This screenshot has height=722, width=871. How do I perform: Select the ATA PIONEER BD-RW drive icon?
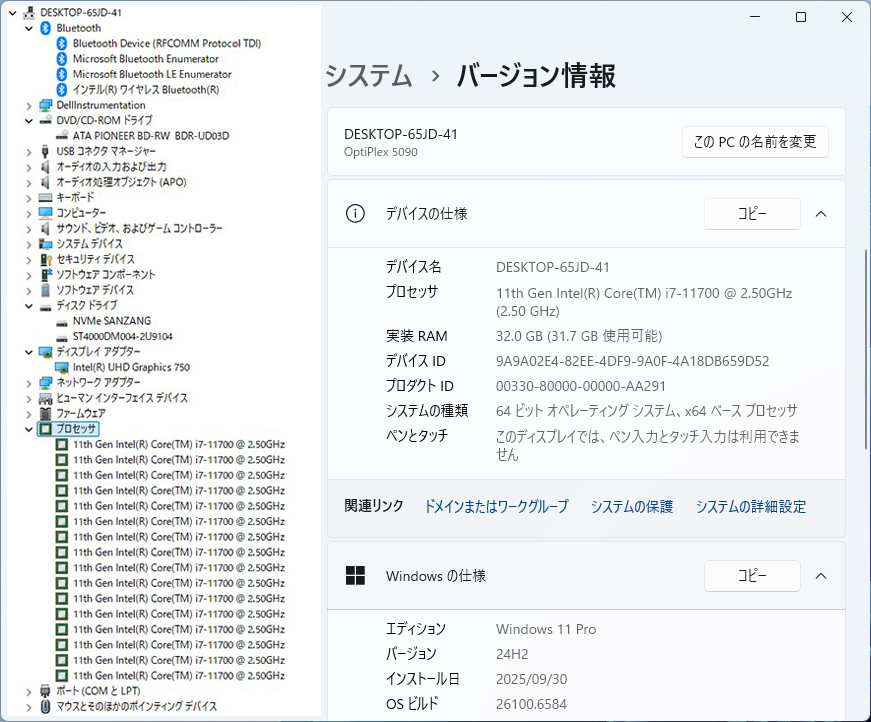point(61,135)
